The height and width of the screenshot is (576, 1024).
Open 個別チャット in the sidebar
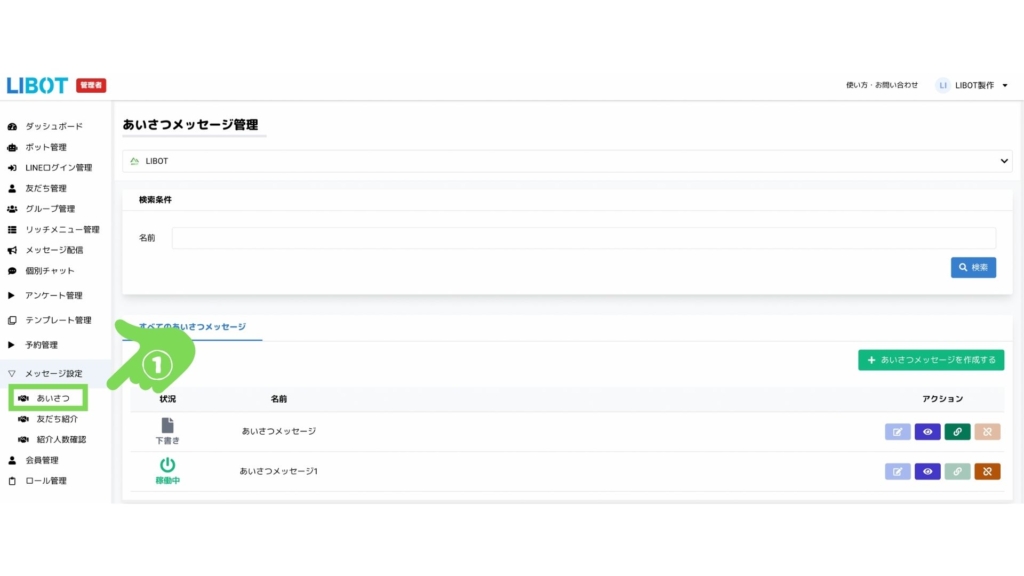click(49, 271)
